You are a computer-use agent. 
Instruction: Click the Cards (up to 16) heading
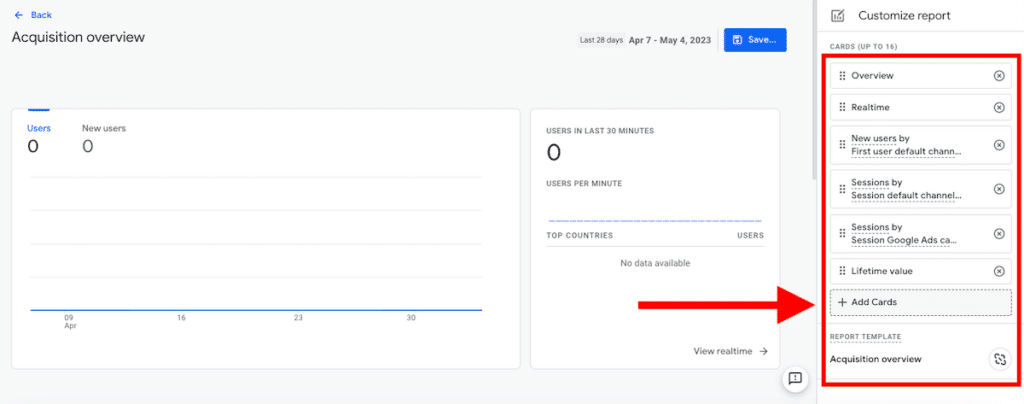(865, 47)
